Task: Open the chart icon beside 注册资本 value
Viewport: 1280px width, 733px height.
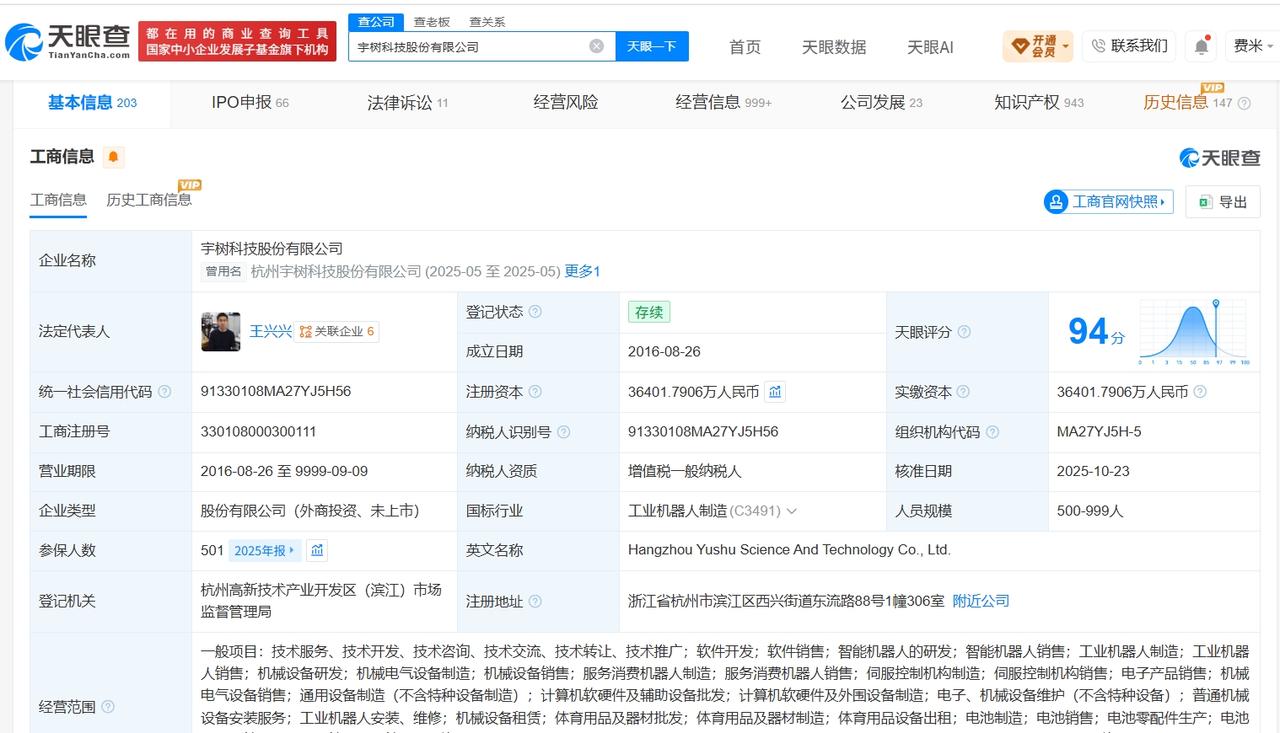Action: coord(775,392)
